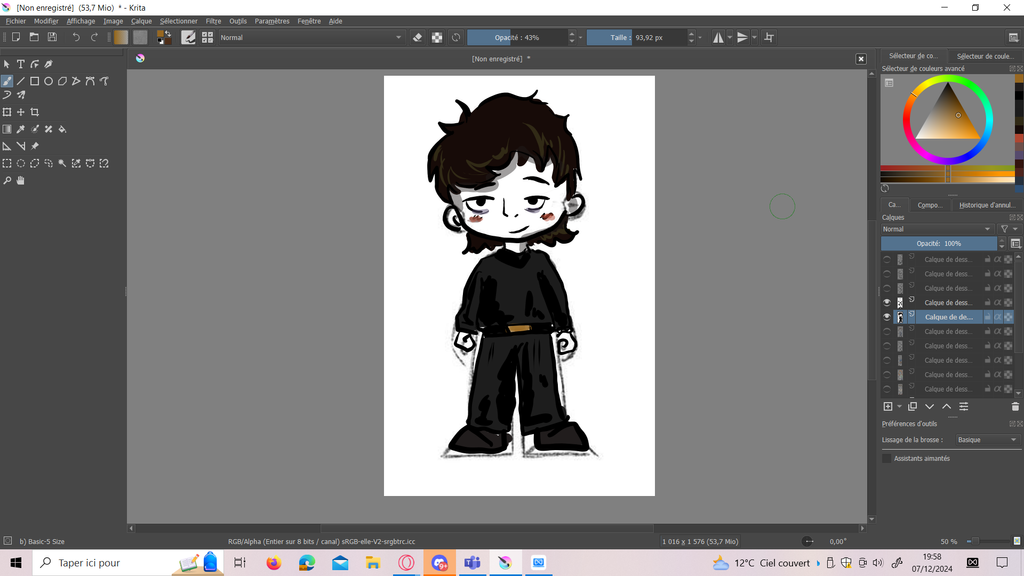Toggle the preserve alpha checkerboard button
This screenshot has width=1024, height=576.
[437, 37]
